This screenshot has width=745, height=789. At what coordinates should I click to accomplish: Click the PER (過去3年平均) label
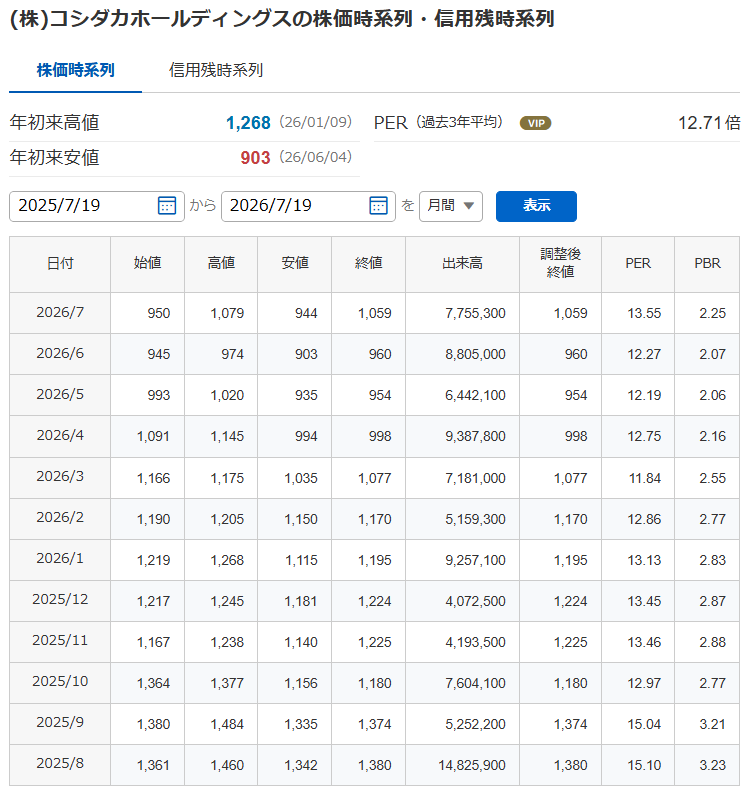[x=438, y=123]
